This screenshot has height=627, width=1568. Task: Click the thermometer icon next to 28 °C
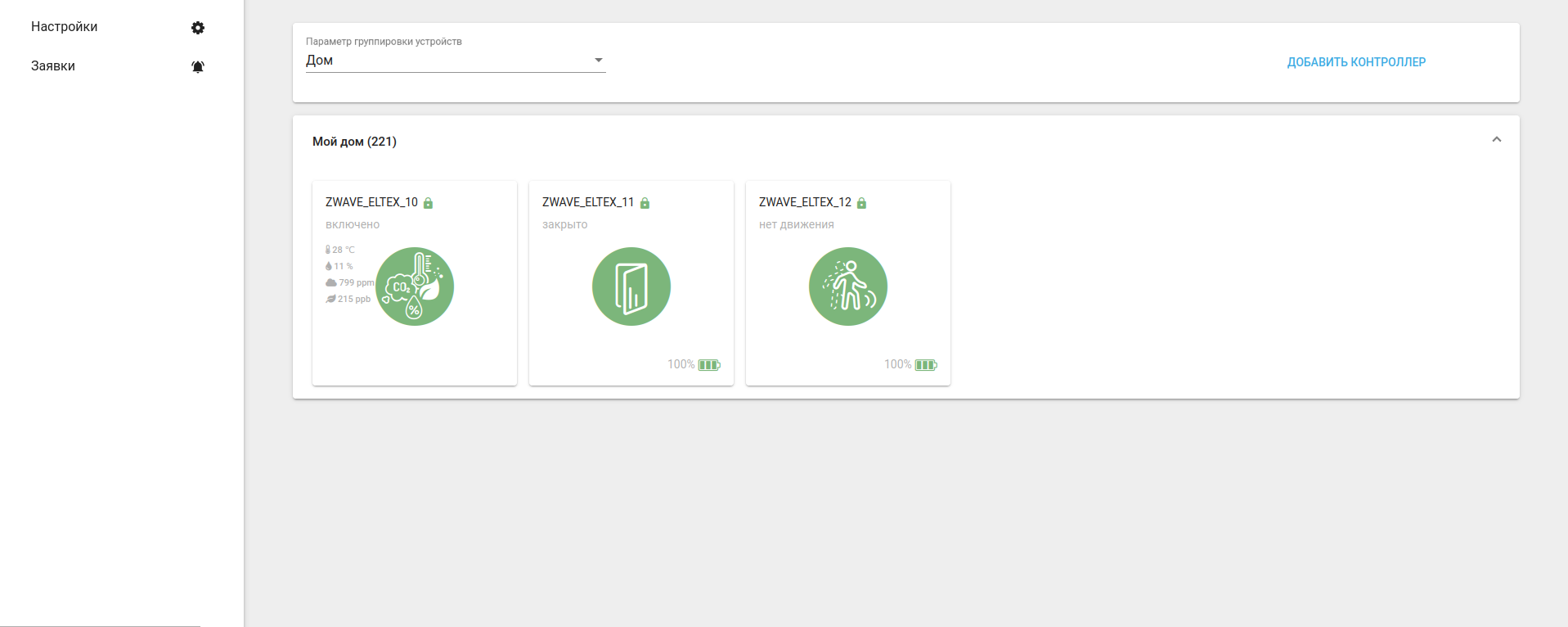click(328, 250)
